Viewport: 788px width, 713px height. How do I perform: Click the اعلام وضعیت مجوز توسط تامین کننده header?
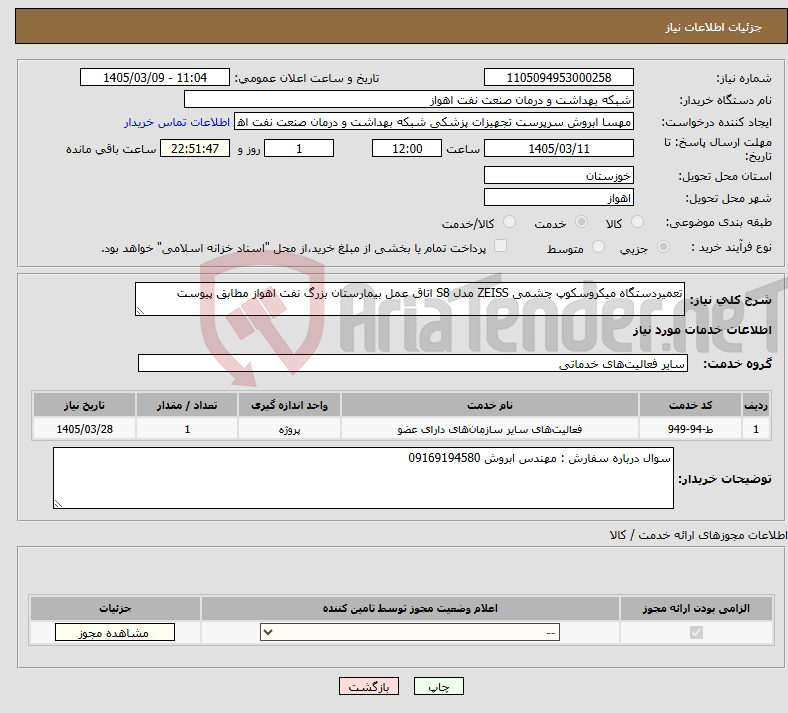[410, 608]
